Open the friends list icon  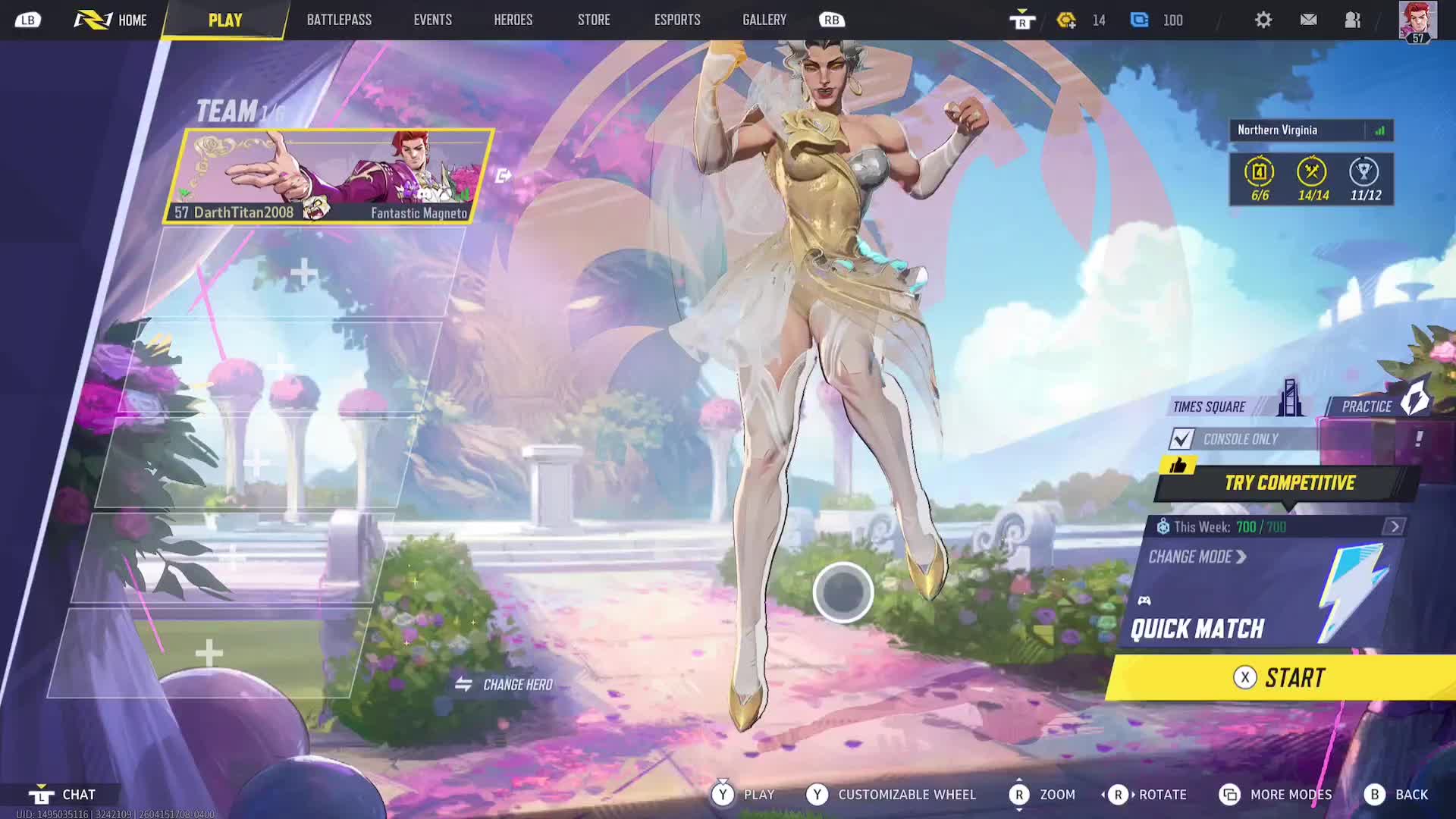coord(1353,20)
